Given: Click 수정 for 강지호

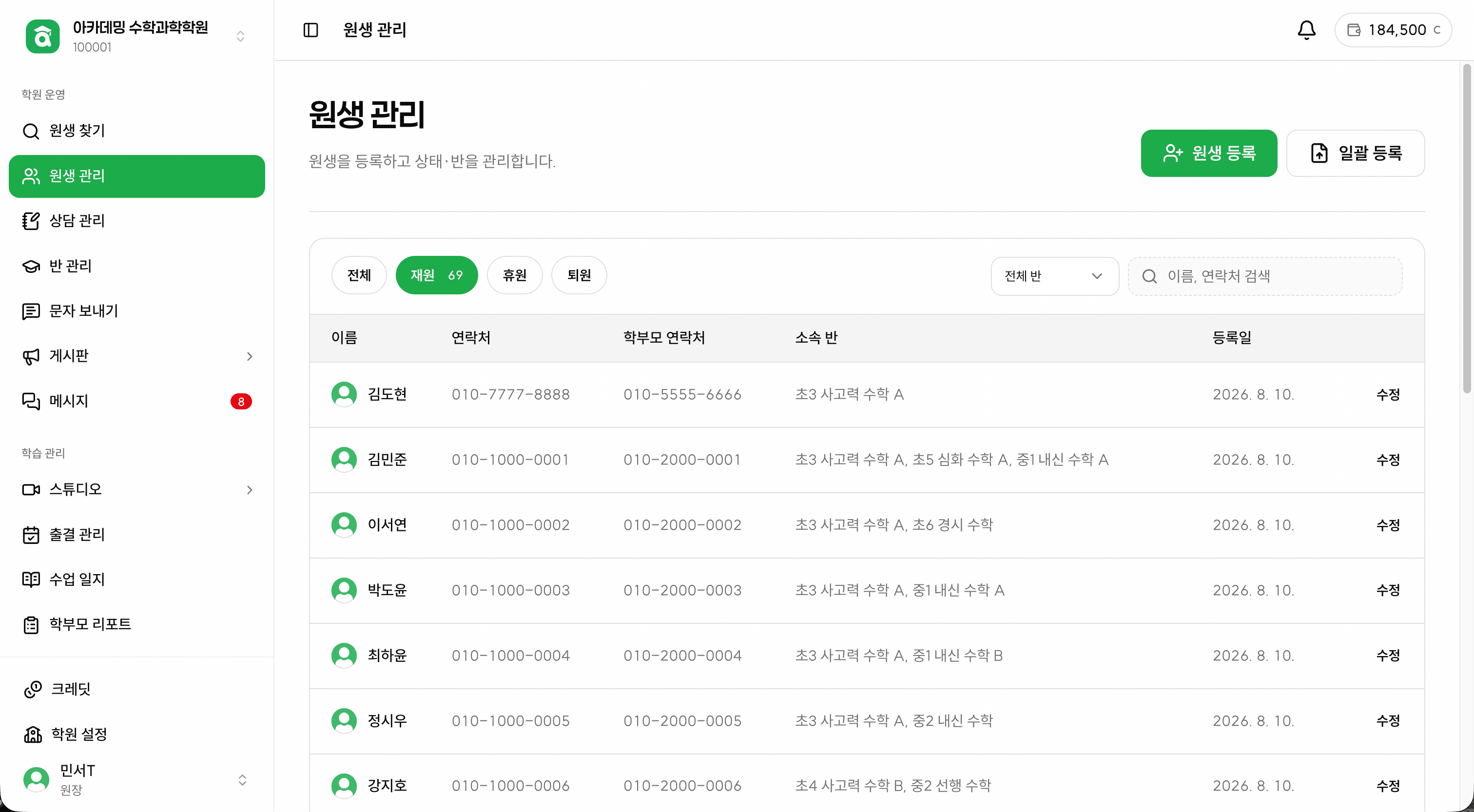Looking at the screenshot, I should pos(1388,786).
